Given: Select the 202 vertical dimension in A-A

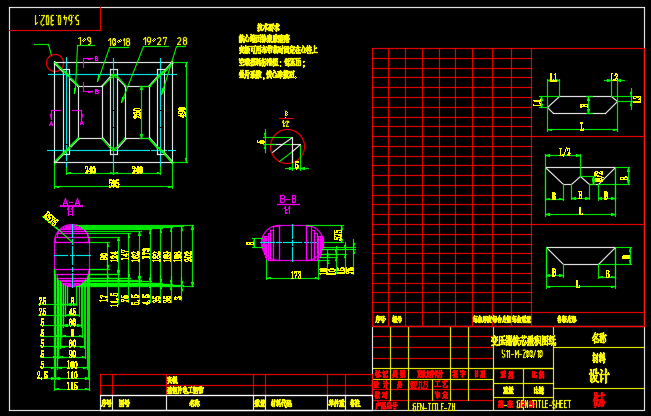Looking at the screenshot, I should pos(188,256).
